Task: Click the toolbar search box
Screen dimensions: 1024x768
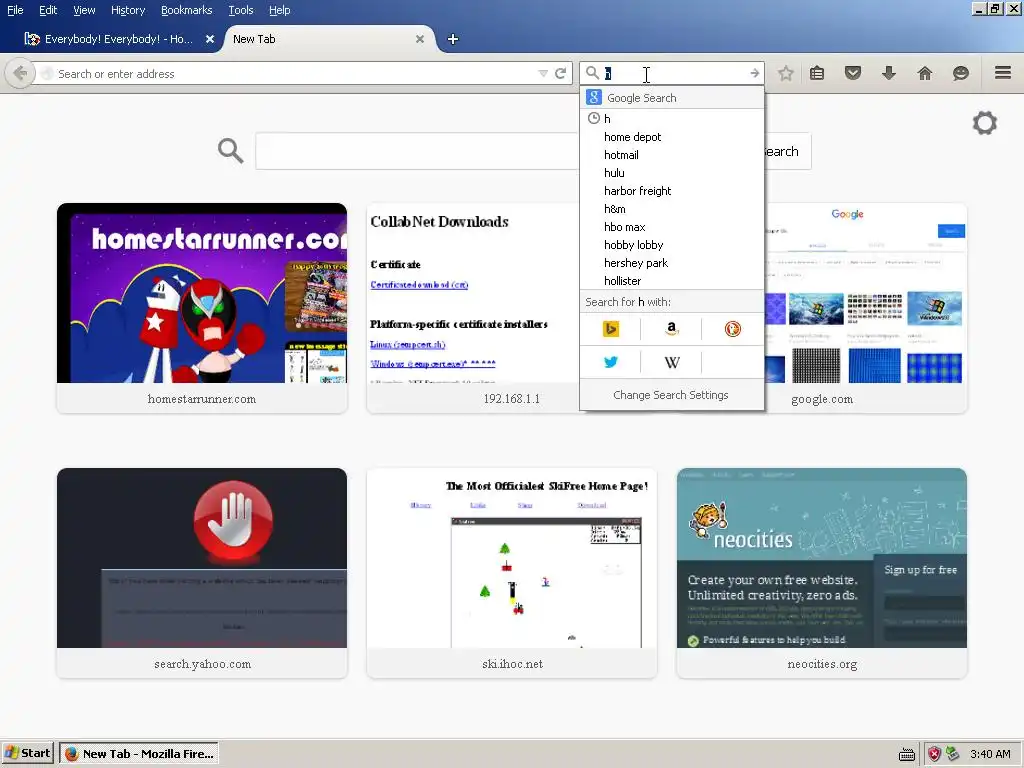Action: pyautogui.click(x=673, y=73)
